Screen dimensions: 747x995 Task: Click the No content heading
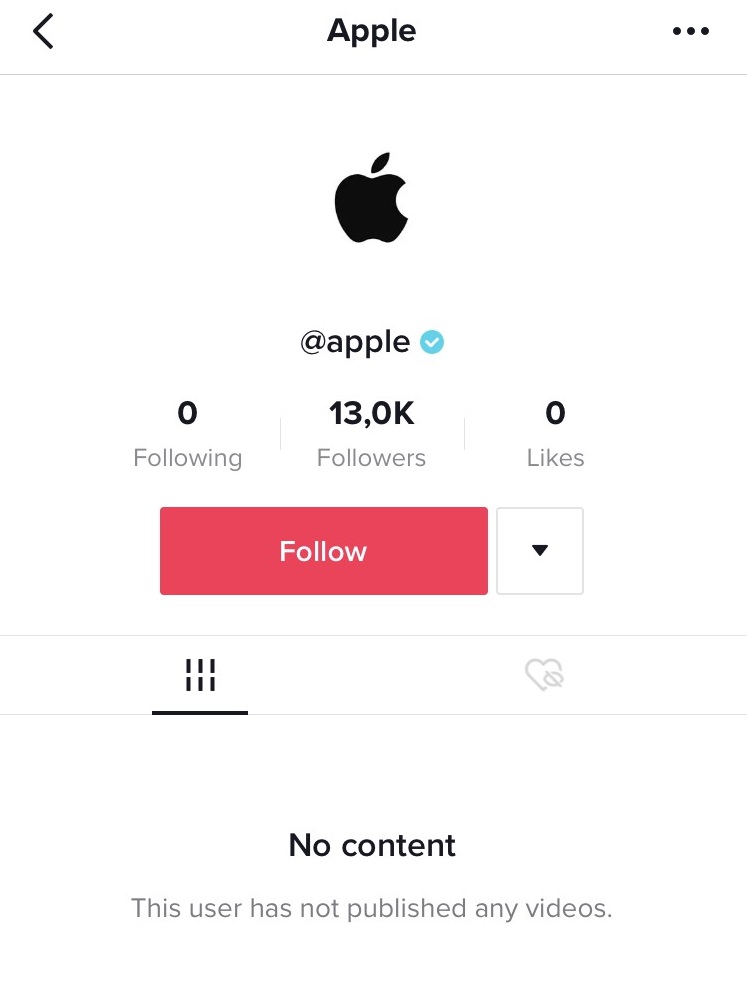(372, 845)
